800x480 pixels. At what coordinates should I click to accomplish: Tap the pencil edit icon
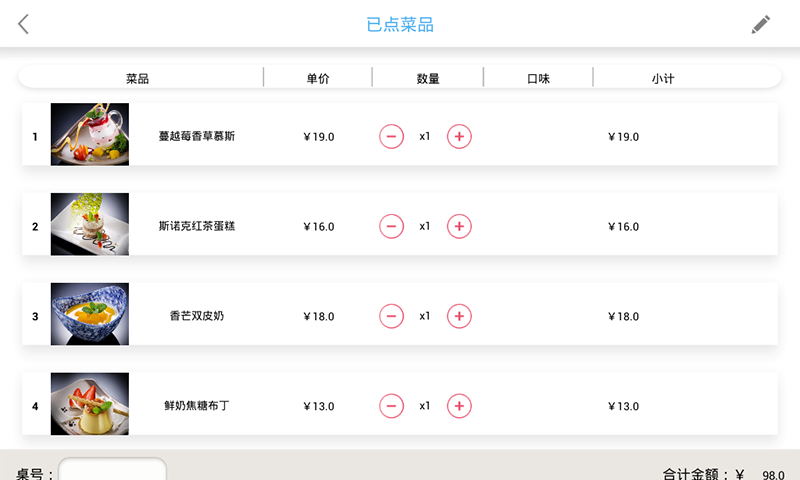coord(760,24)
